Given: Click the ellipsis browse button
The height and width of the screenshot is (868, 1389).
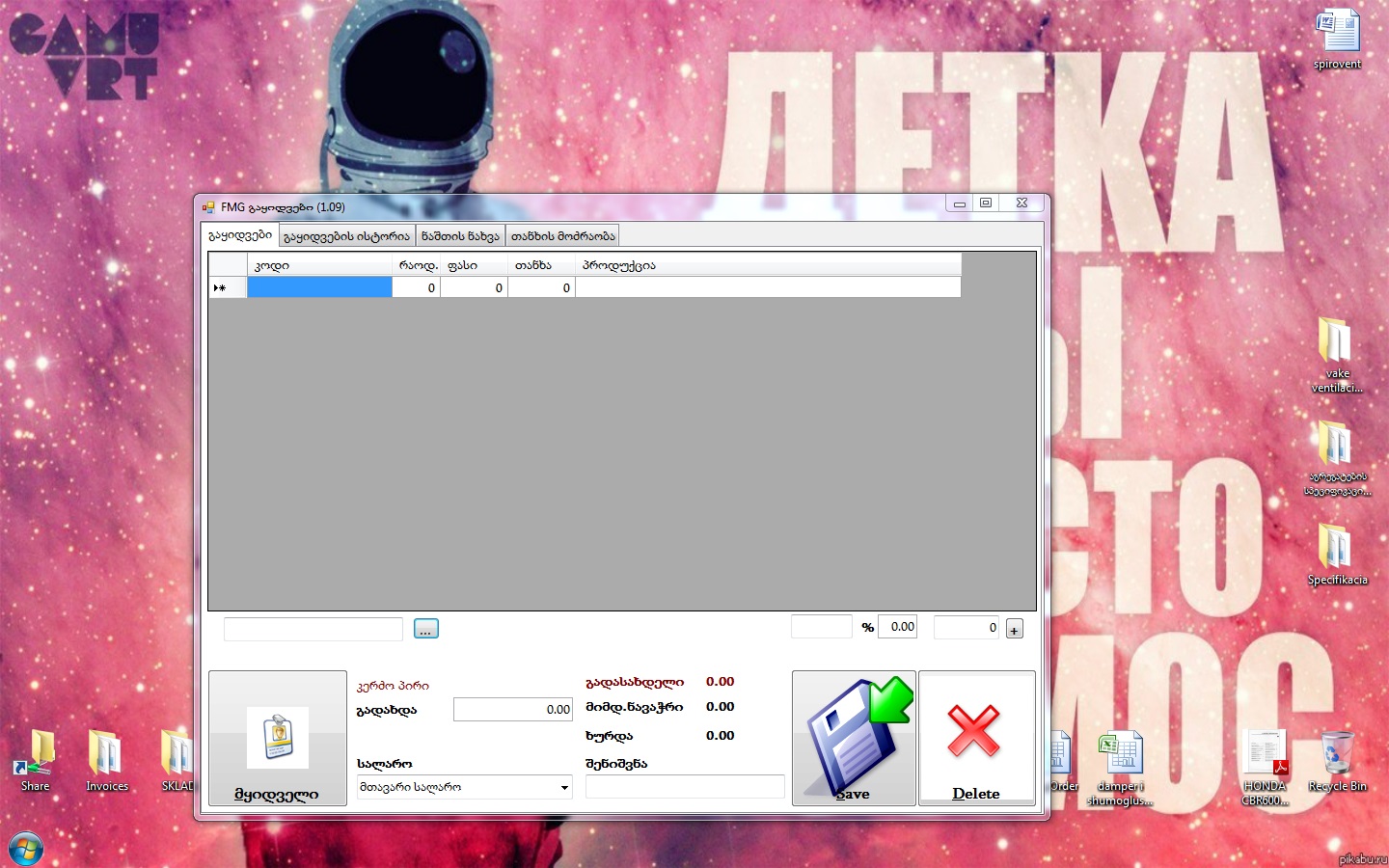Looking at the screenshot, I should (x=425, y=629).
